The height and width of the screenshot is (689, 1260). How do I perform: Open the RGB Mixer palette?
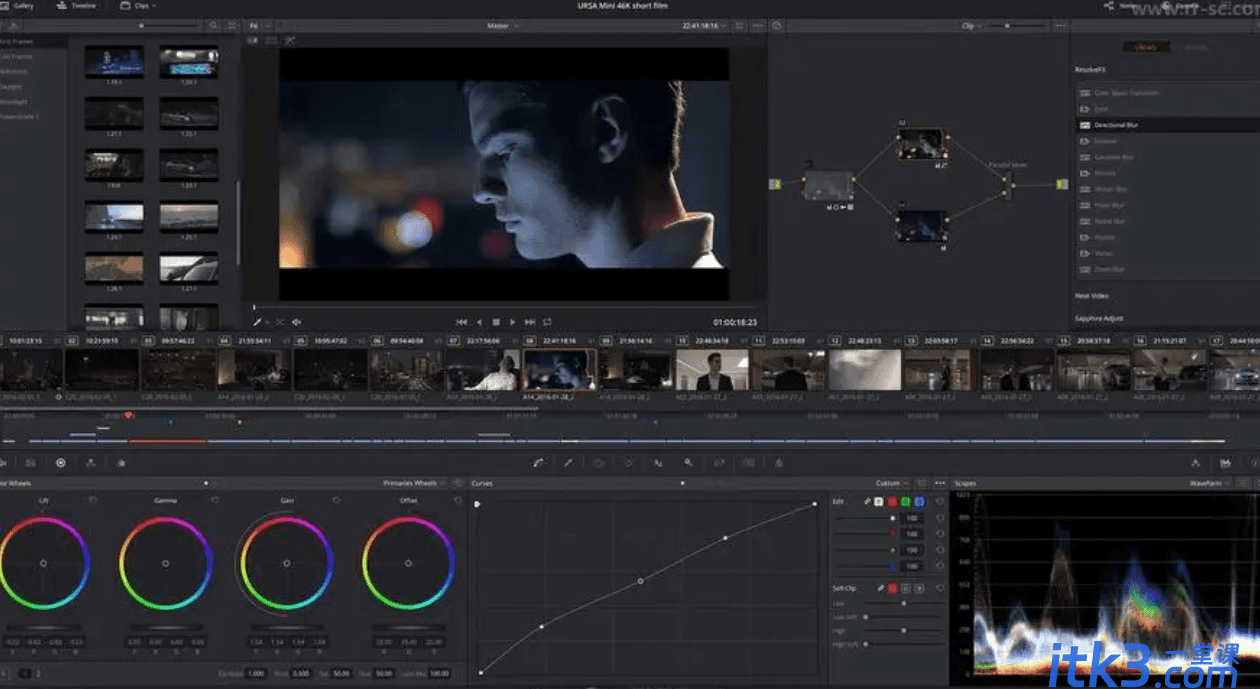coord(91,463)
